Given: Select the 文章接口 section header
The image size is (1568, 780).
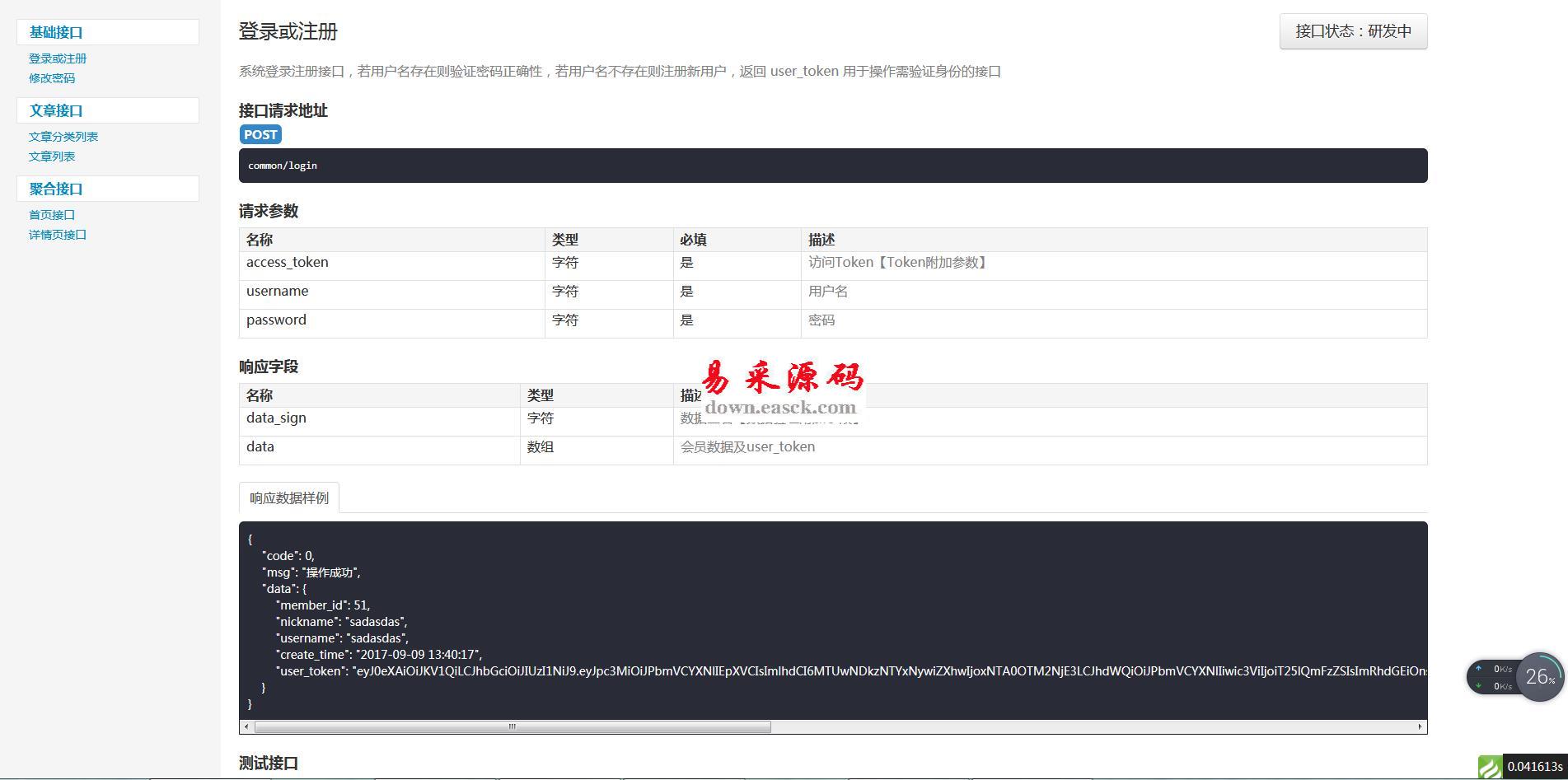Looking at the screenshot, I should click(108, 110).
